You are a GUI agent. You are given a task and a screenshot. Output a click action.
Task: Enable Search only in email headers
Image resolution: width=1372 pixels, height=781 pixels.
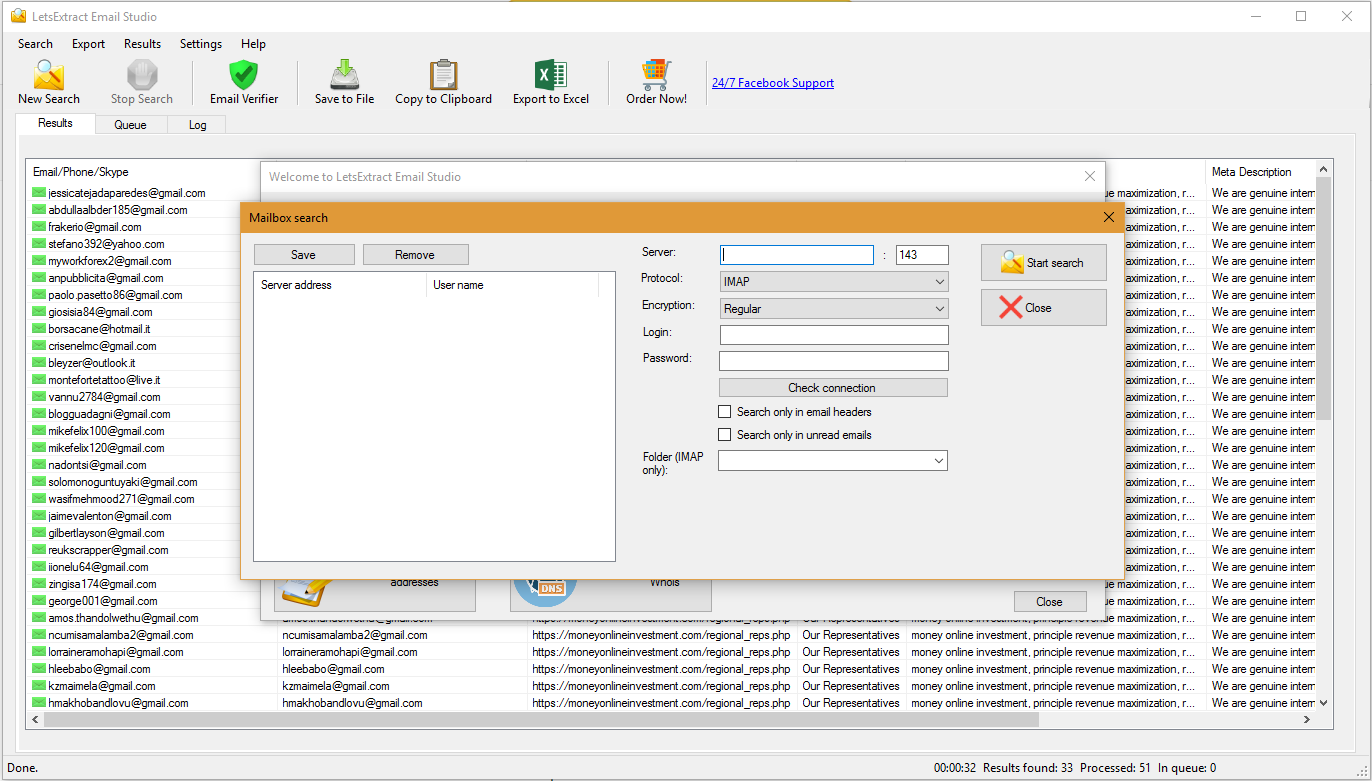click(725, 412)
